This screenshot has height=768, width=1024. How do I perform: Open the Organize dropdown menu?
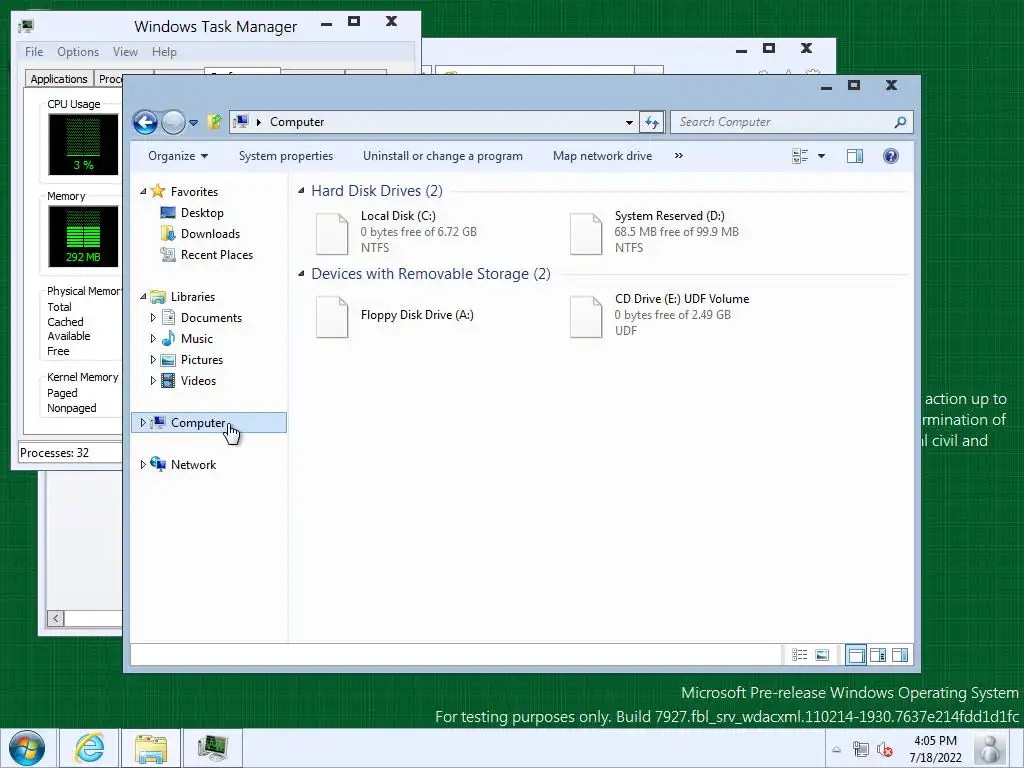pyautogui.click(x=178, y=156)
